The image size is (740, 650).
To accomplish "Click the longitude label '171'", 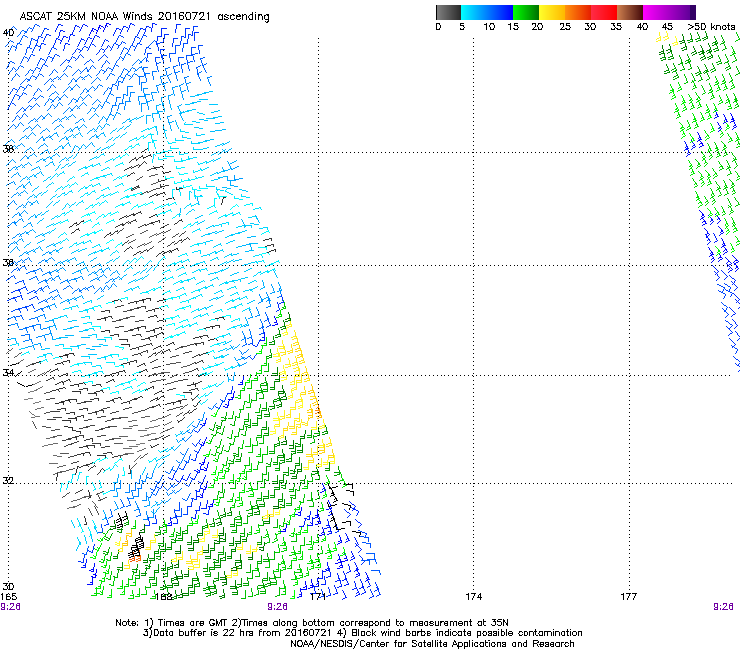I will [318, 597].
